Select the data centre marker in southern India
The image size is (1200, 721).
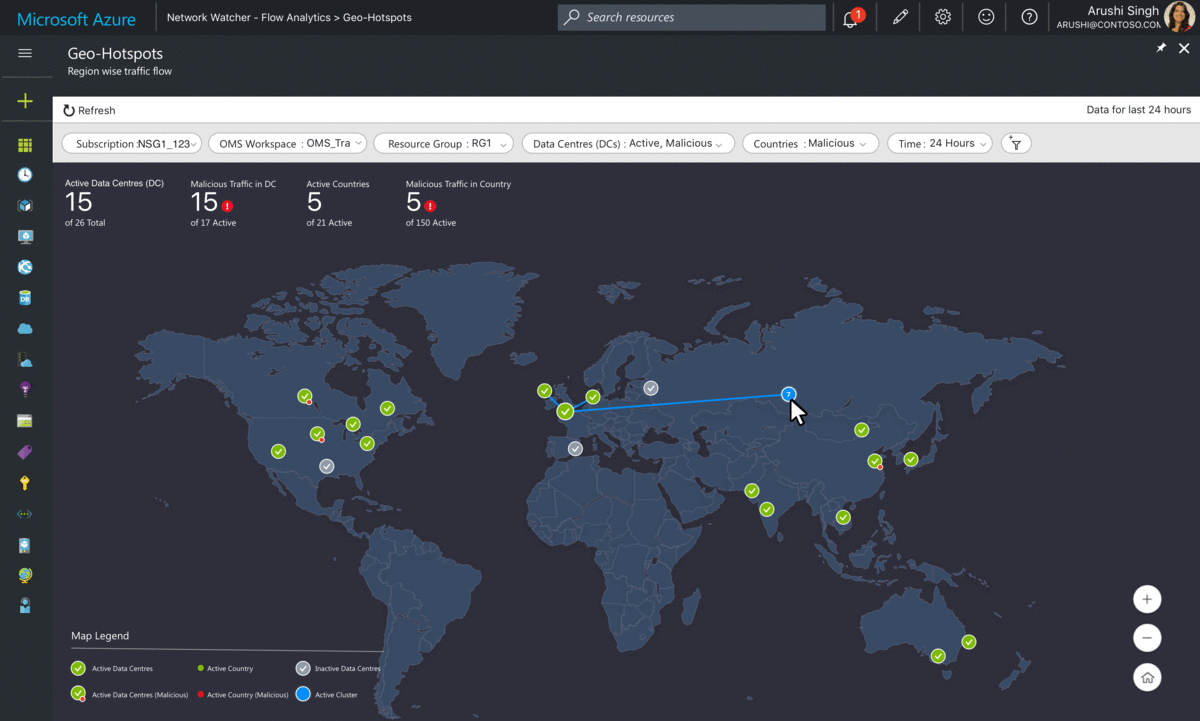(767, 509)
